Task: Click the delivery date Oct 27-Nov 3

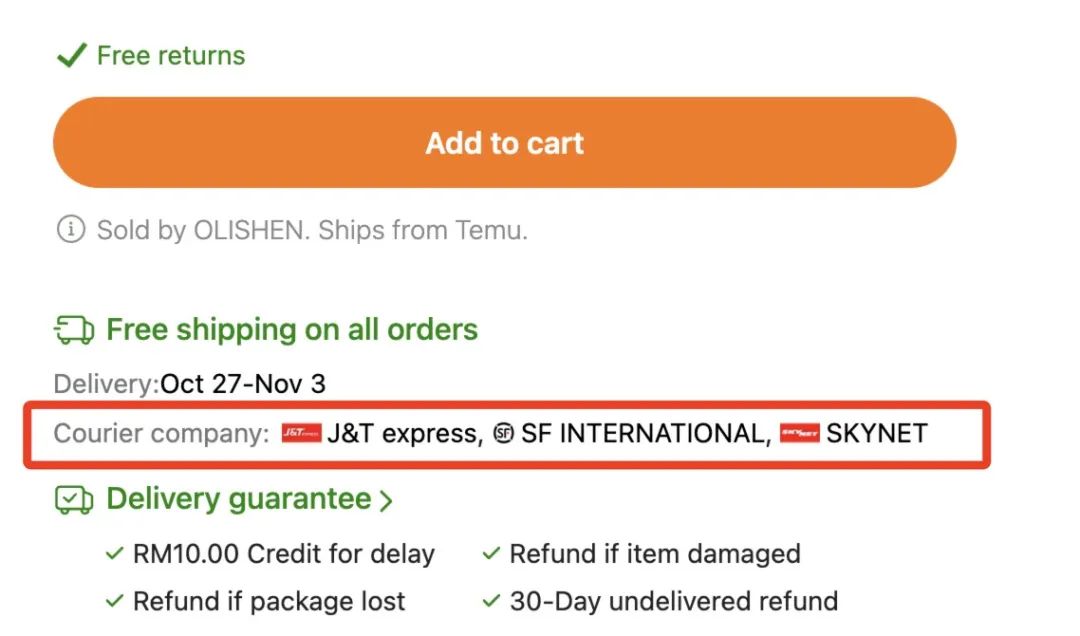Action: click(x=243, y=383)
